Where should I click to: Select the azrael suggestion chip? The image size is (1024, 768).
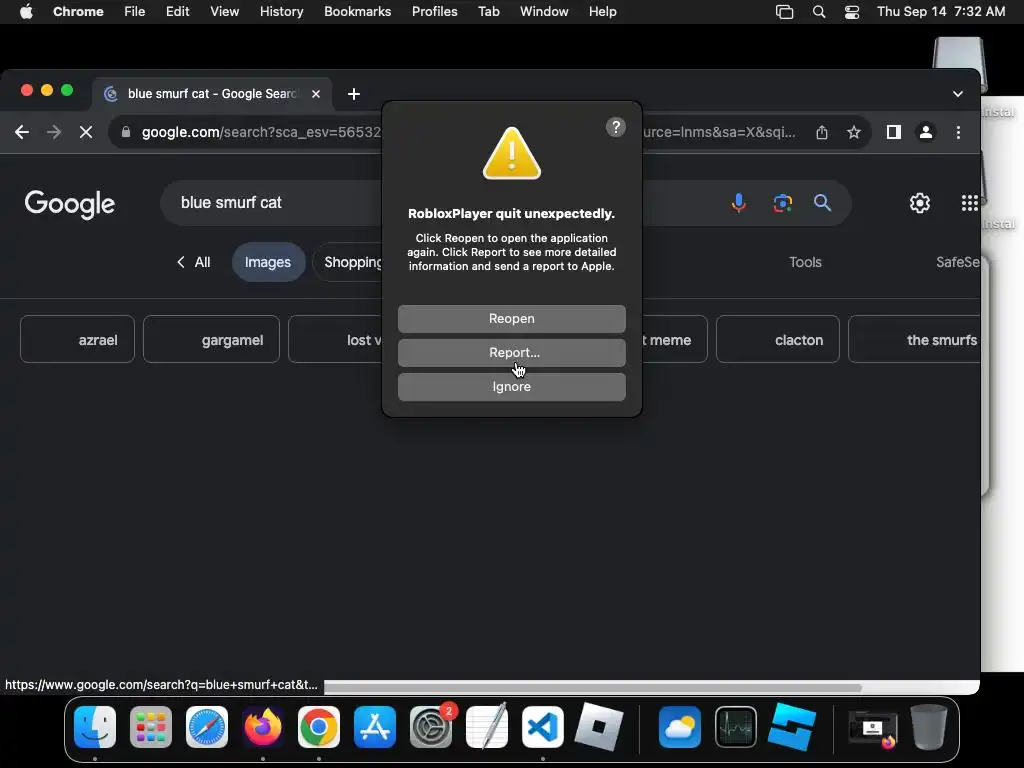point(77,340)
